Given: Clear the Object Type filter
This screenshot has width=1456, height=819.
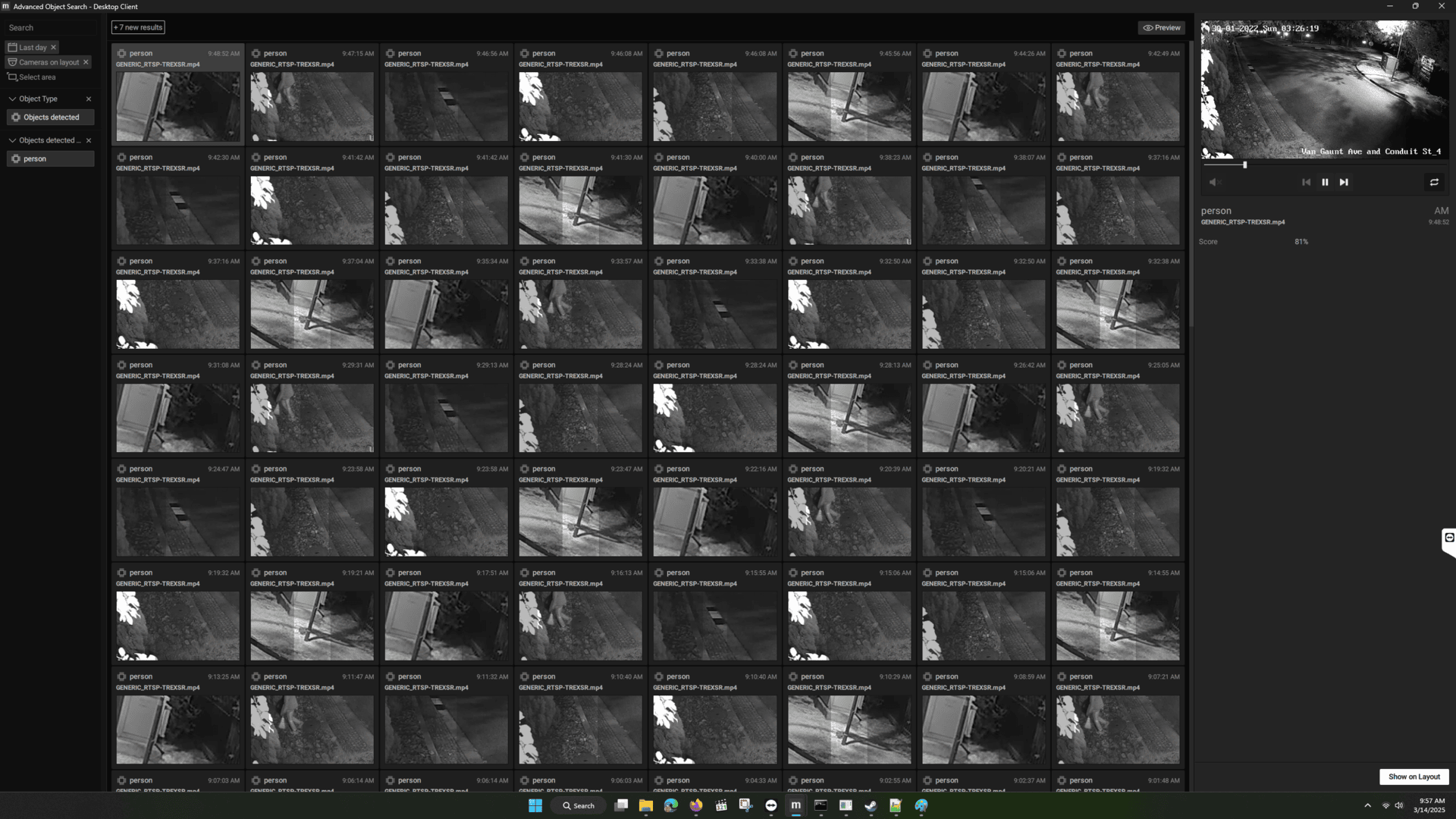Looking at the screenshot, I should click(89, 99).
